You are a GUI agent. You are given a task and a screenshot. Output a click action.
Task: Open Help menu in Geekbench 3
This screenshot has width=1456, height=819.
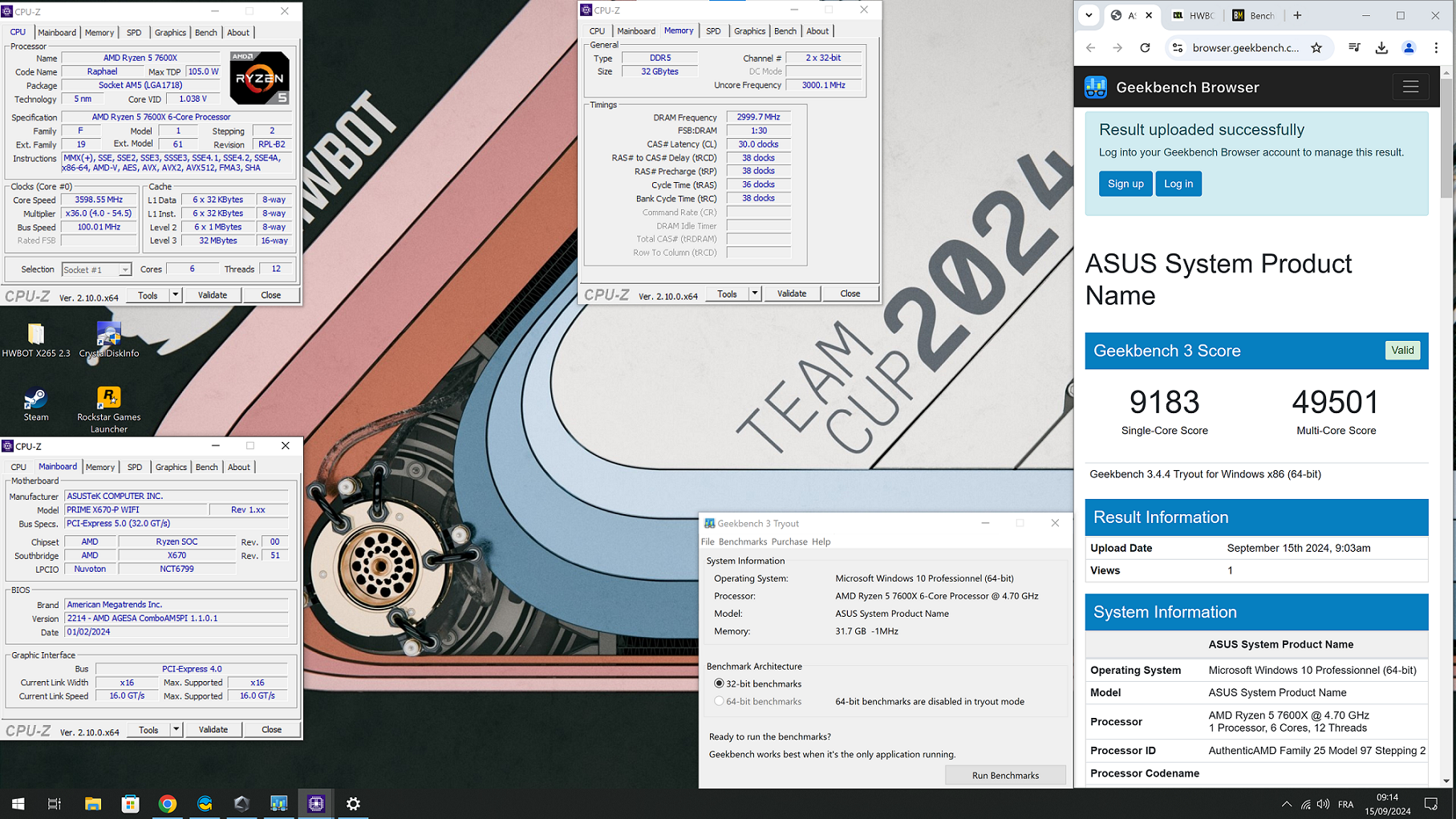coord(821,541)
